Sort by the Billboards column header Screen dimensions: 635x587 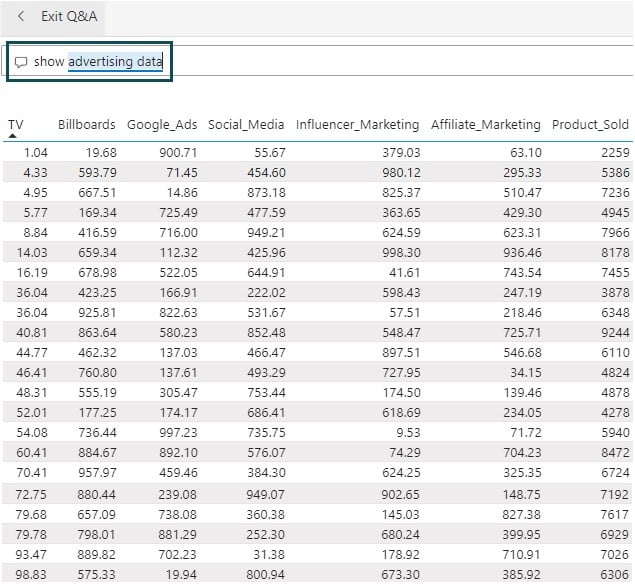click(x=87, y=124)
